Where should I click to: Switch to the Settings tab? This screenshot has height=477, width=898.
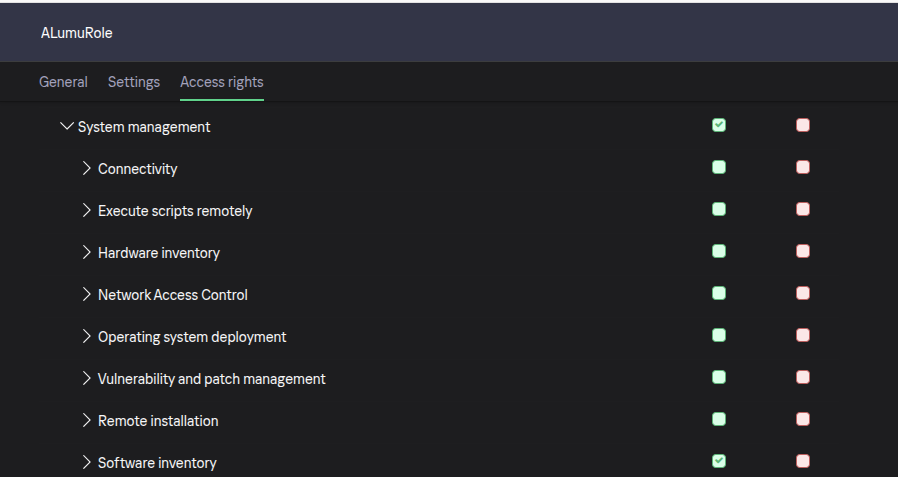(x=134, y=82)
